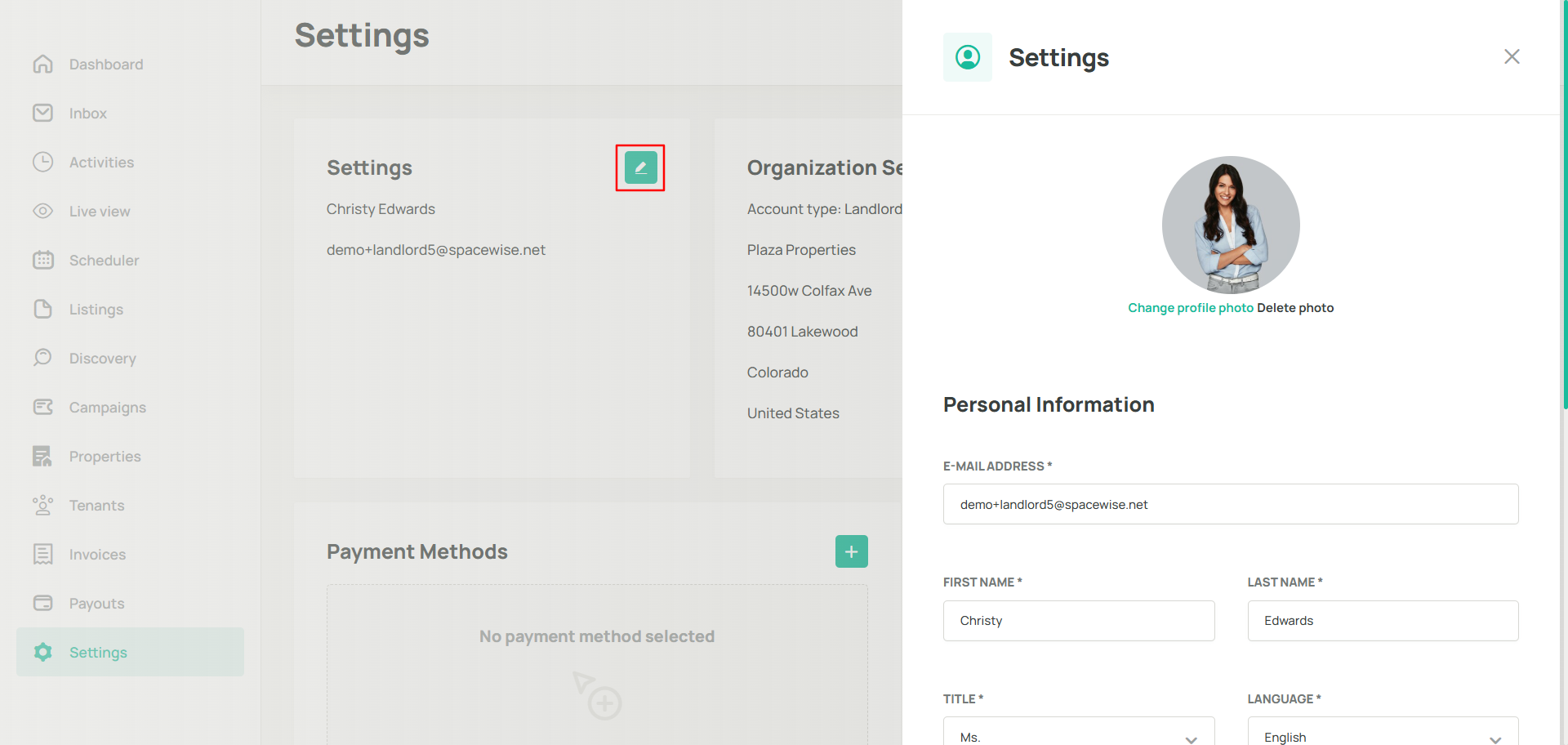Open Campaigns from the sidebar

(107, 408)
